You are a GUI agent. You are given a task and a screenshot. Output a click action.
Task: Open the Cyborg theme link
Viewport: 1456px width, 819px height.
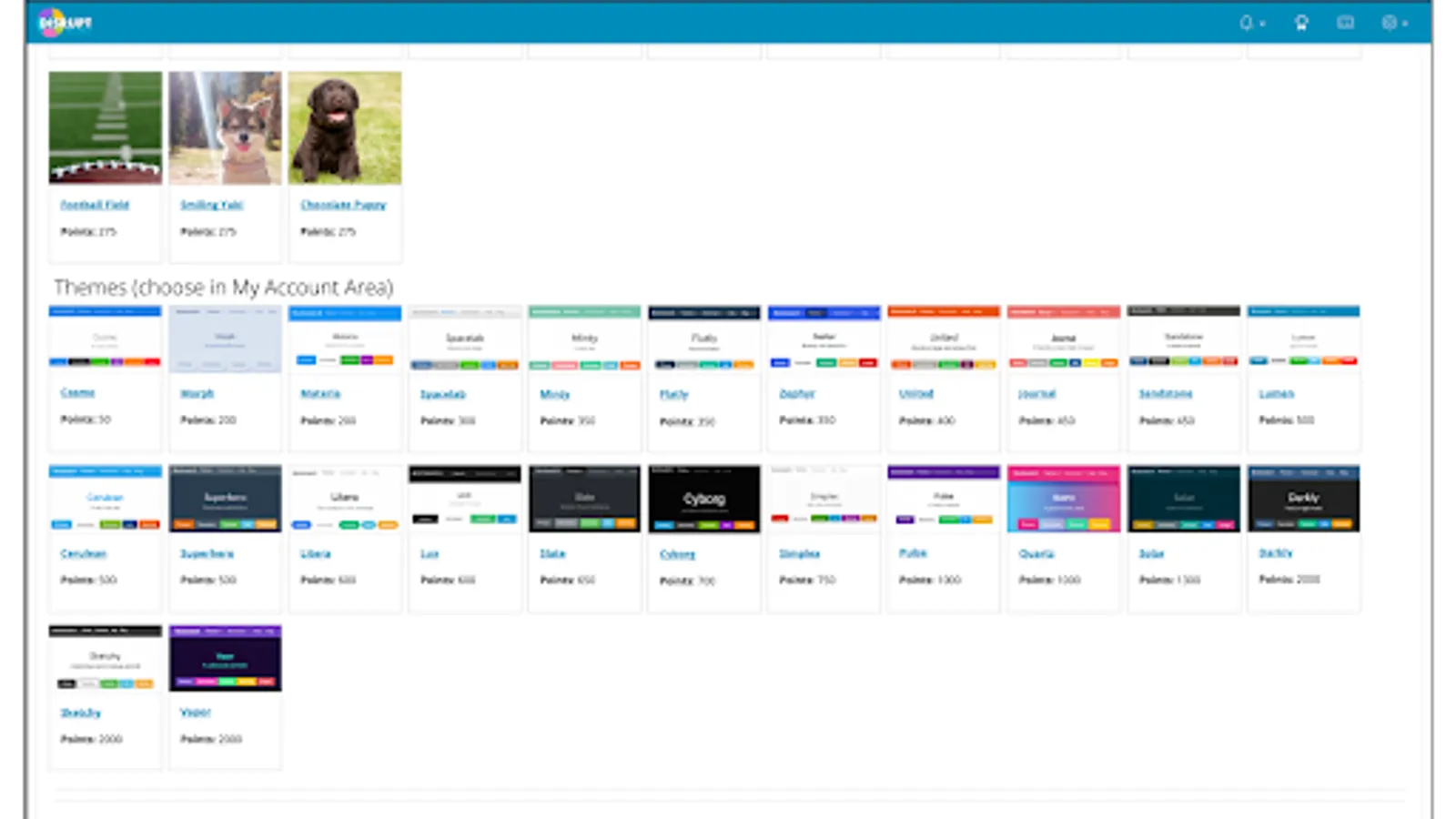(x=677, y=554)
